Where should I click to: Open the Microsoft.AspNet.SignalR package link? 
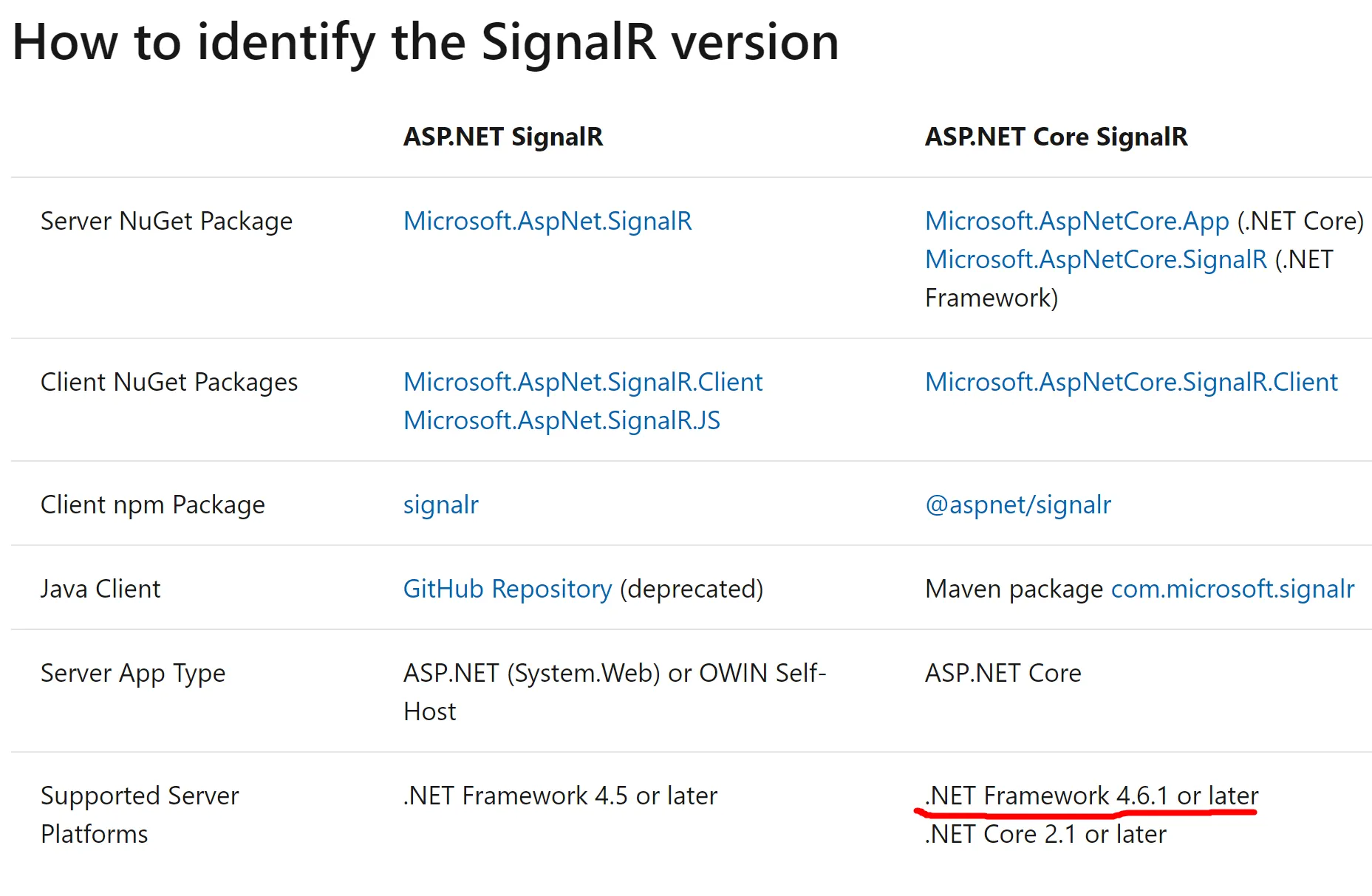(x=547, y=221)
